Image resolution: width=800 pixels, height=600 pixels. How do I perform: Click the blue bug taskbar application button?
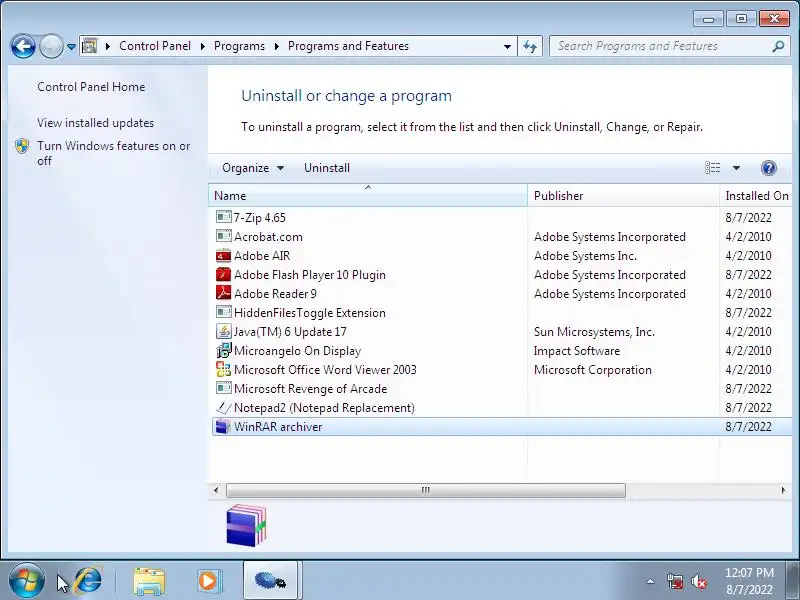click(270, 581)
